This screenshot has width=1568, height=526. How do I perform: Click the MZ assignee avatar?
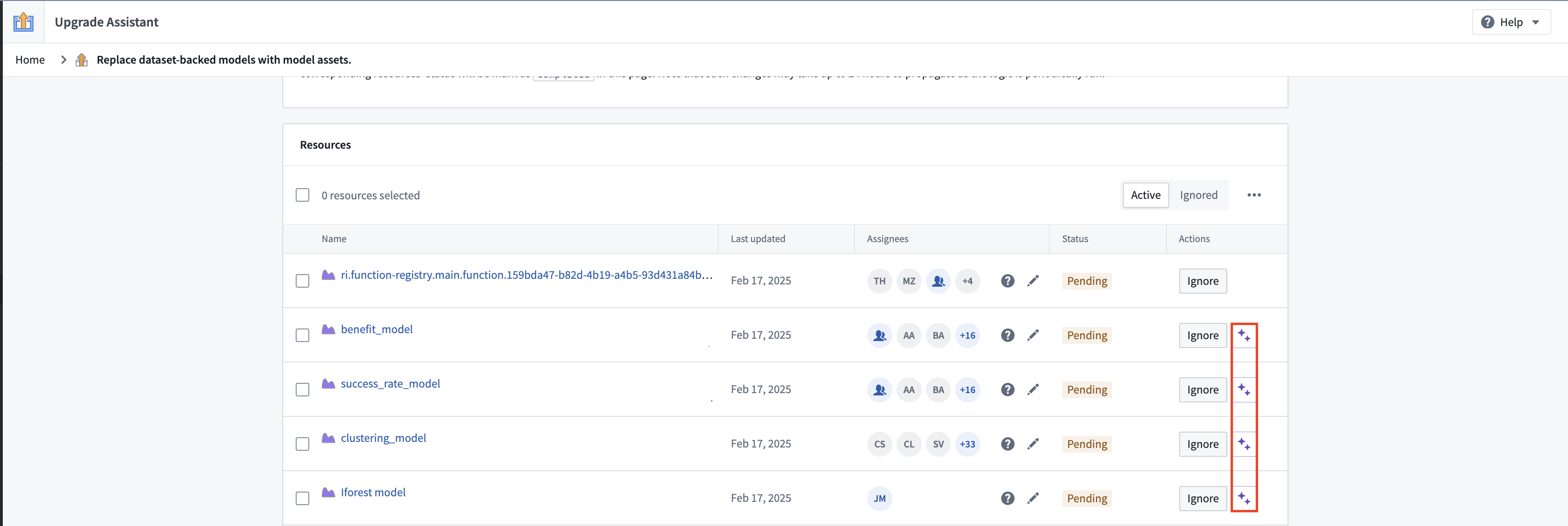(x=909, y=281)
